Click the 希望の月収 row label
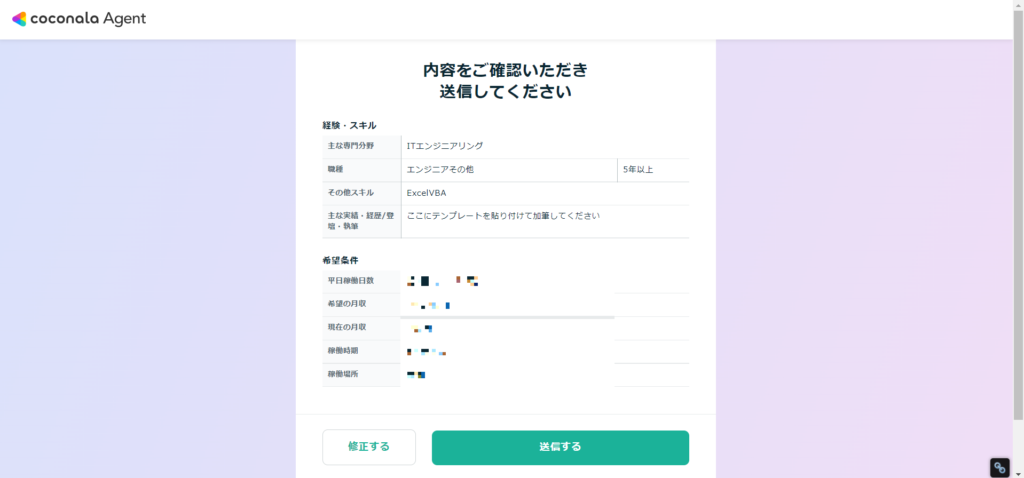This screenshot has width=1024, height=478. click(347, 304)
